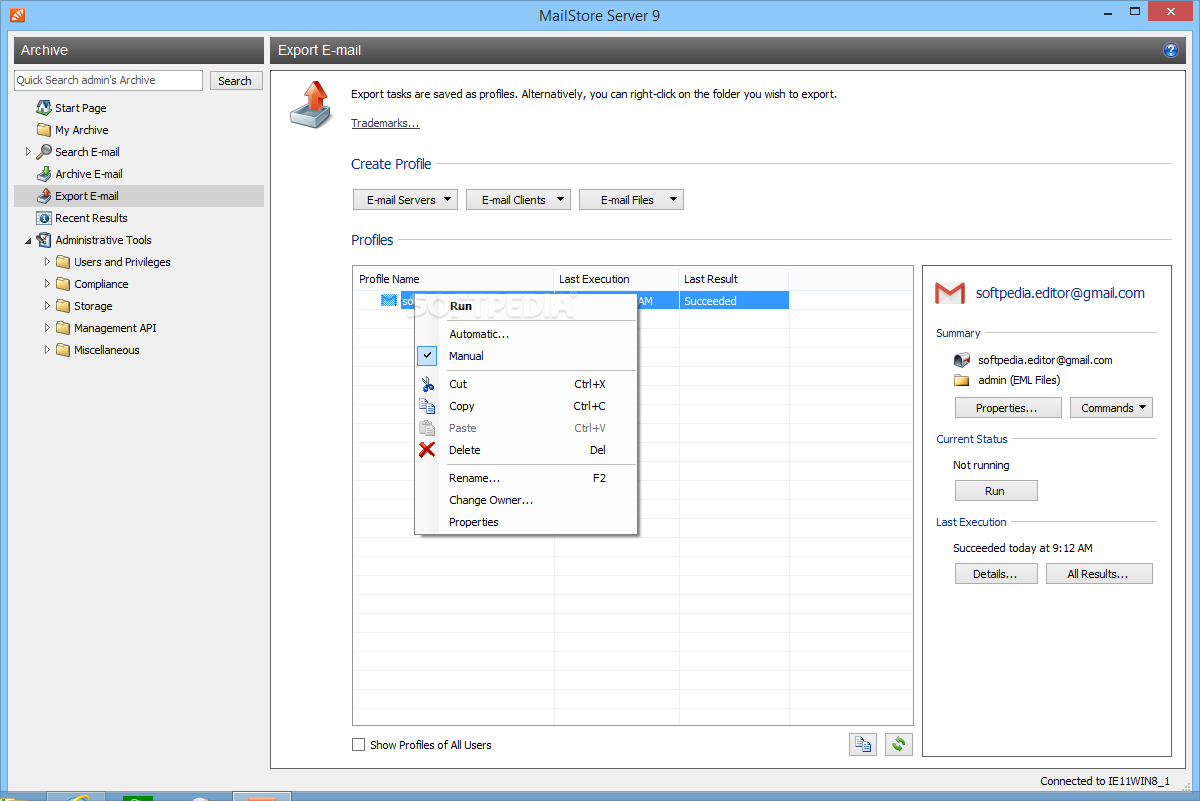Collapse the Administrative Tools tree node
The image size is (1200, 801).
[28, 240]
